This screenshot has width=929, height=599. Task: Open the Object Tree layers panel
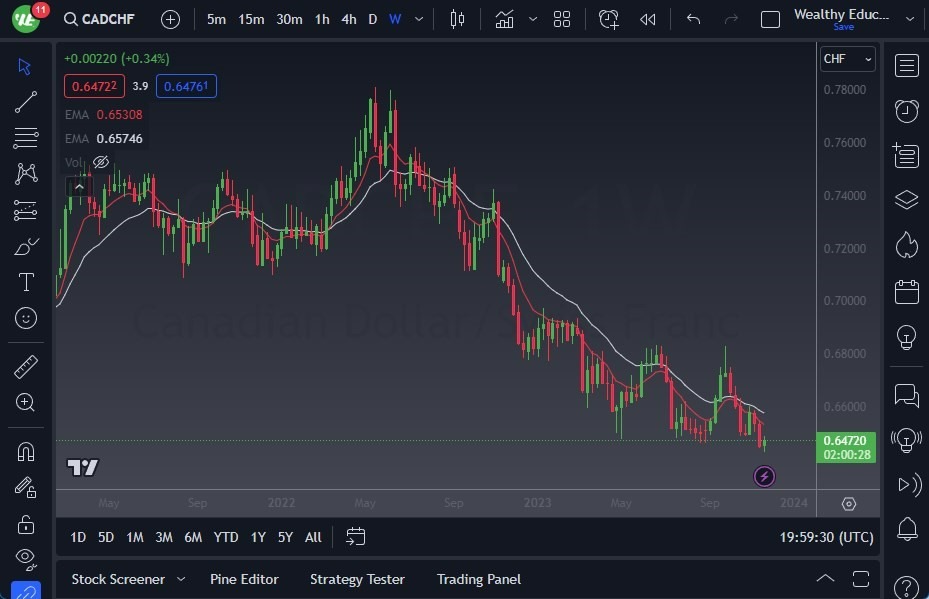point(906,199)
